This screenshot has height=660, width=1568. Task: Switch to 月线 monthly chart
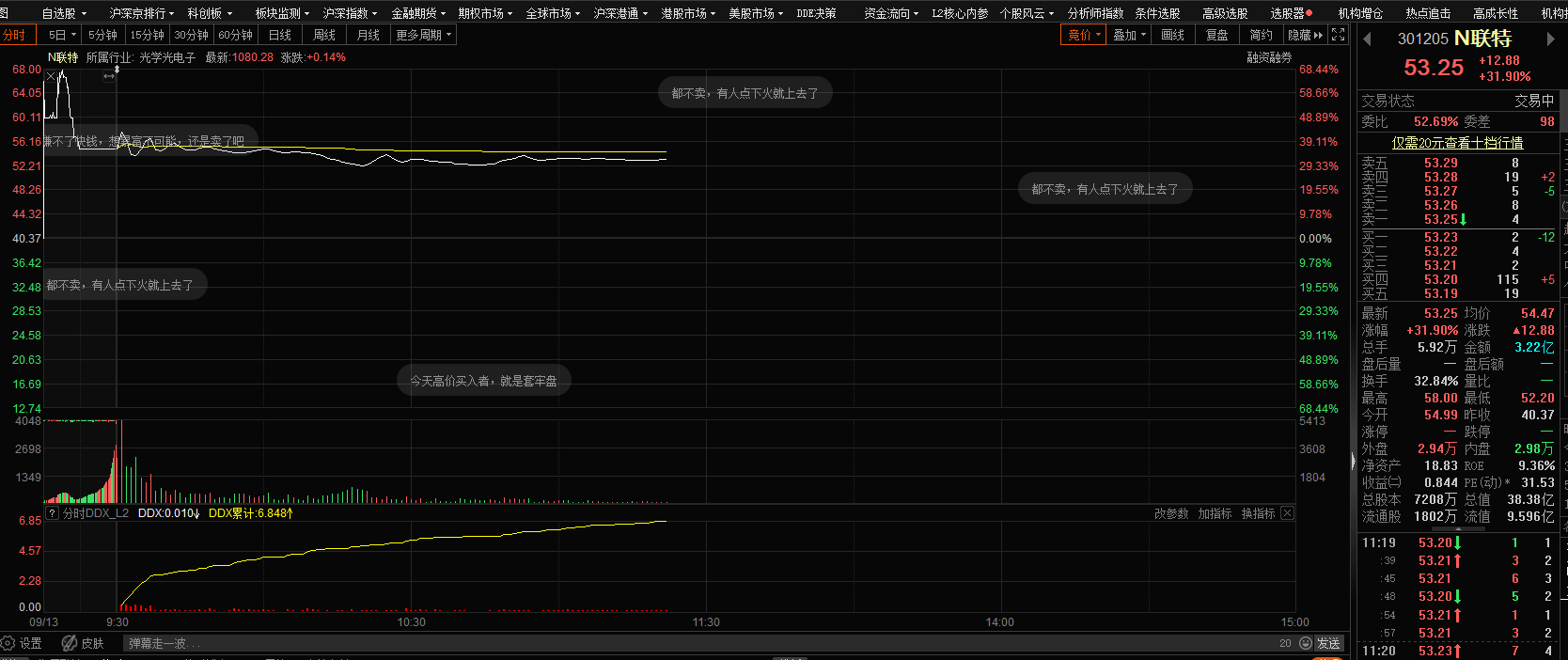(x=368, y=35)
